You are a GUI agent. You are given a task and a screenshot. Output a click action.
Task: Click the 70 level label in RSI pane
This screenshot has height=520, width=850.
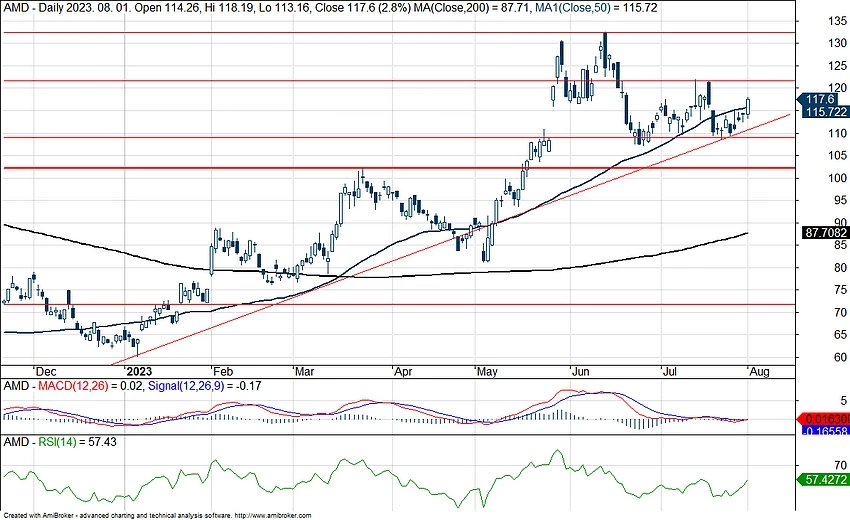pos(841,465)
